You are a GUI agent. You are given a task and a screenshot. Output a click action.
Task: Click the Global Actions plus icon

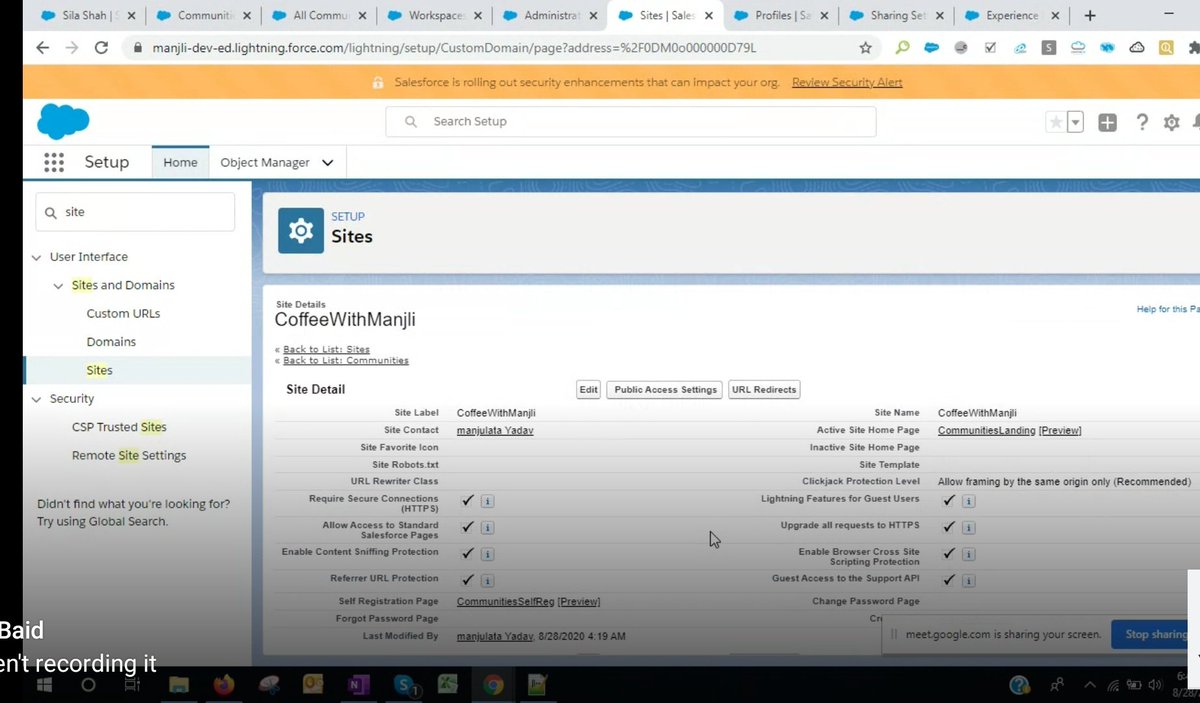point(1107,122)
